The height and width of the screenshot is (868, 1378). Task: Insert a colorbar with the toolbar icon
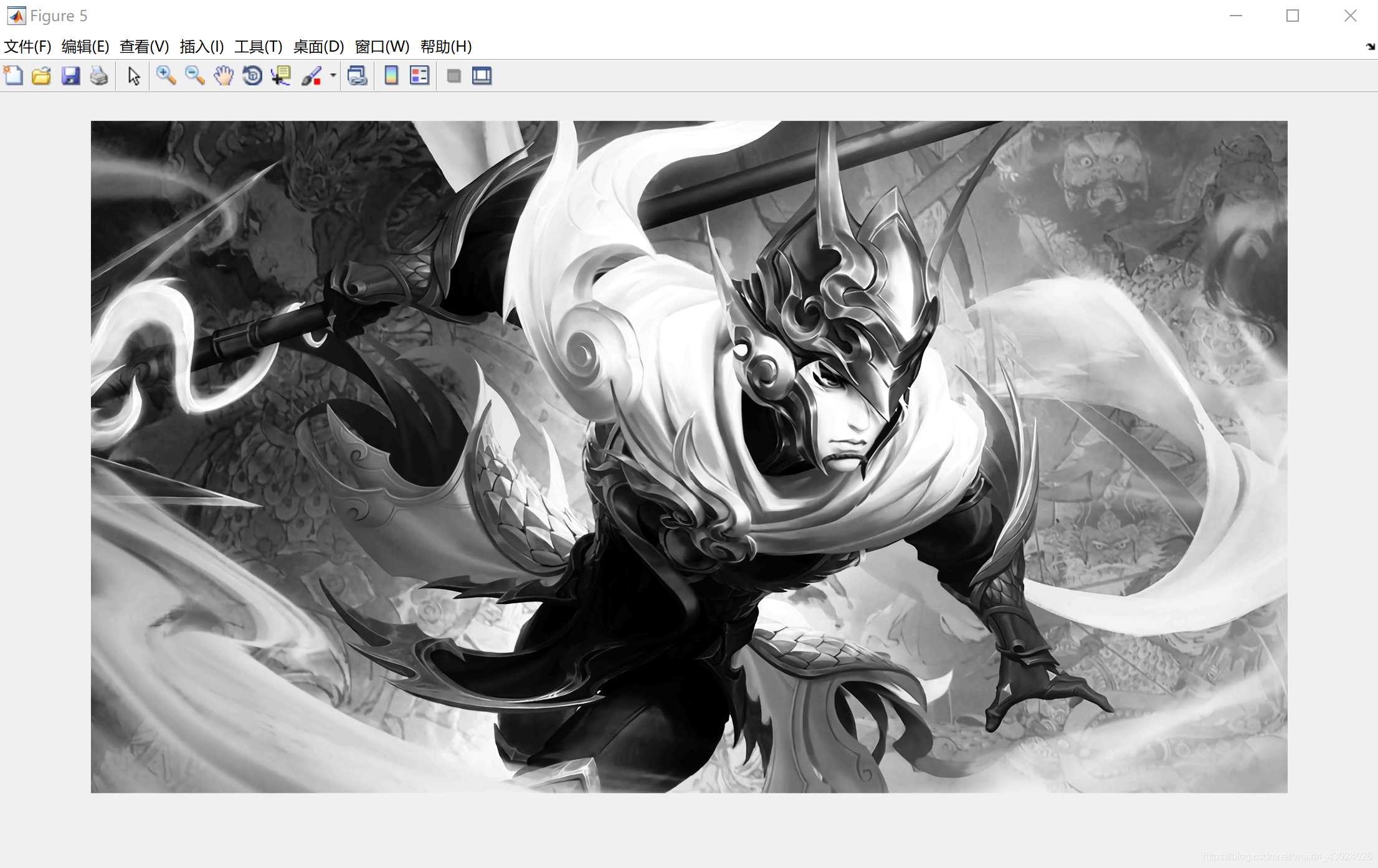[391, 76]
